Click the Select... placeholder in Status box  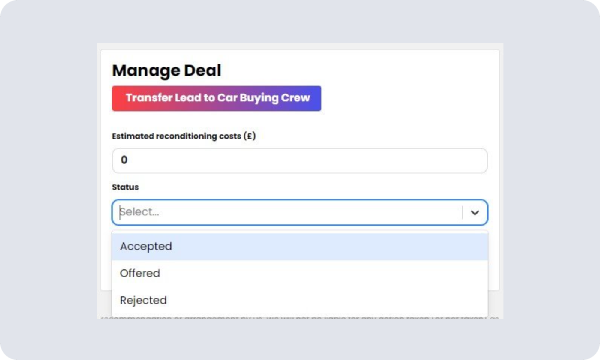click(x=139, y=212)
